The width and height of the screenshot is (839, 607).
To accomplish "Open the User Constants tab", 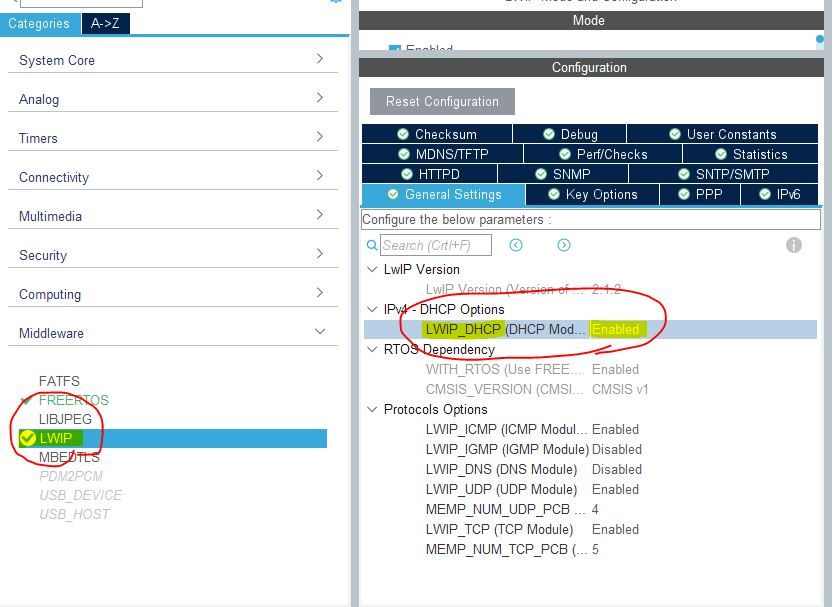I will click(x=722, y=134).
